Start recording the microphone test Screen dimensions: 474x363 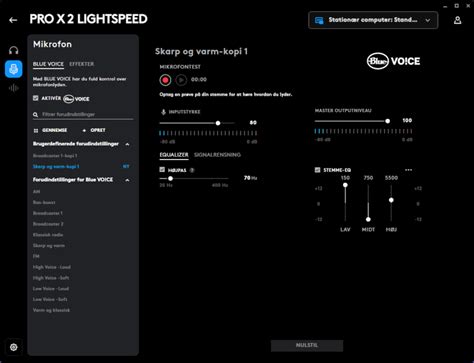(x=165, y=80)
